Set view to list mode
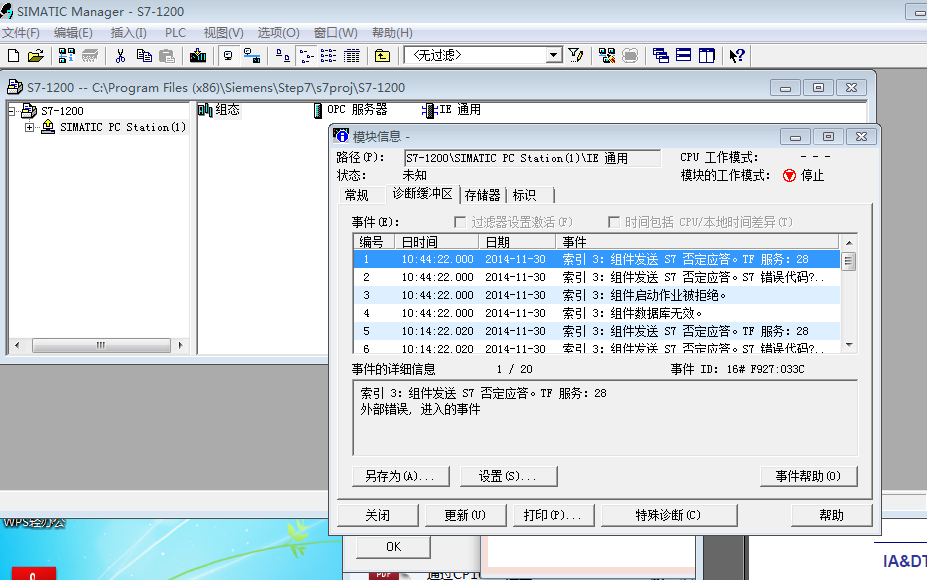The width and height of the screenshot is (927, 580). pyautogui.click(x=329, y=56)
